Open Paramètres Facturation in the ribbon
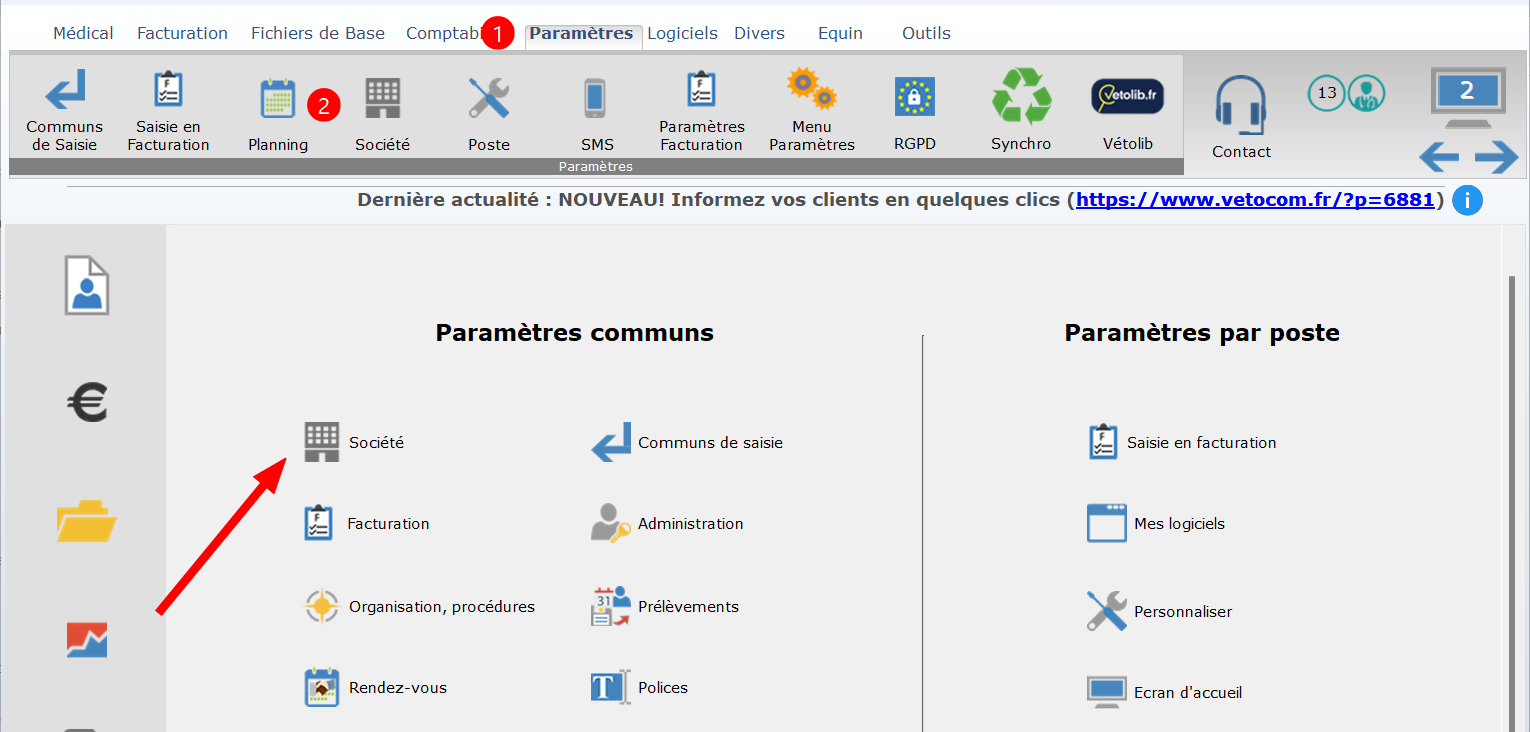 tap(702, 110)
